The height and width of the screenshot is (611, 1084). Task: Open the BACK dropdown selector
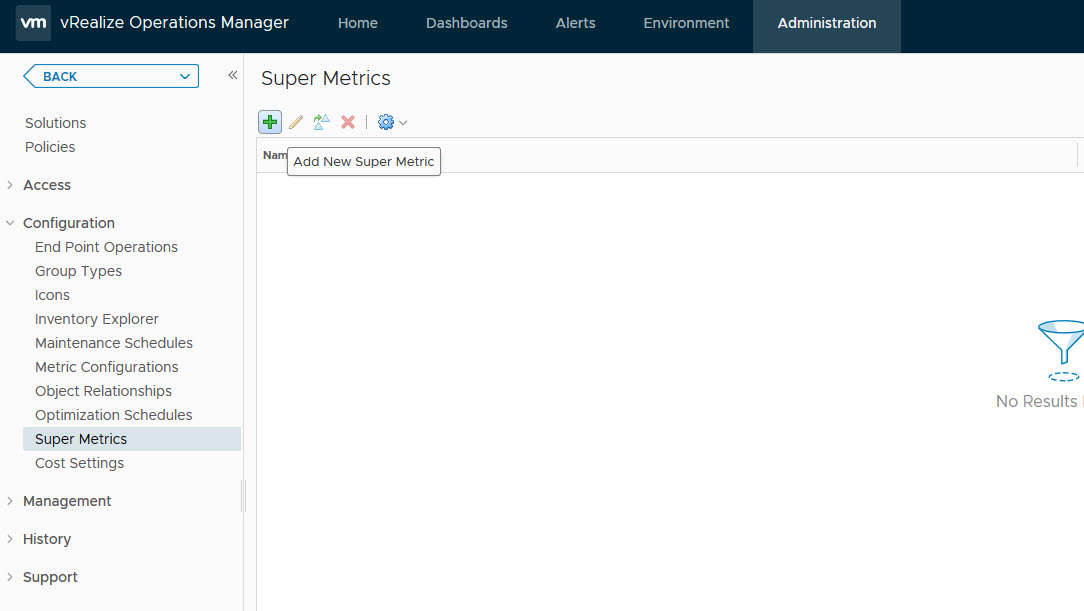(x=184, y=76)
